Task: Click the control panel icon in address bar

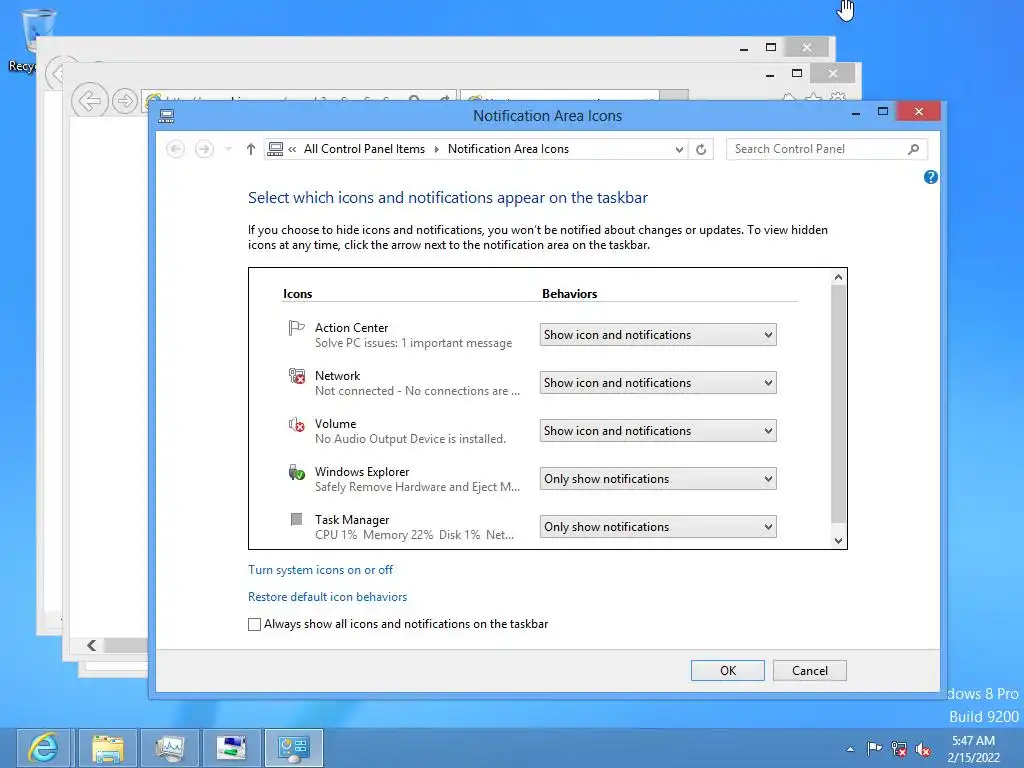Action: (276, 150)
